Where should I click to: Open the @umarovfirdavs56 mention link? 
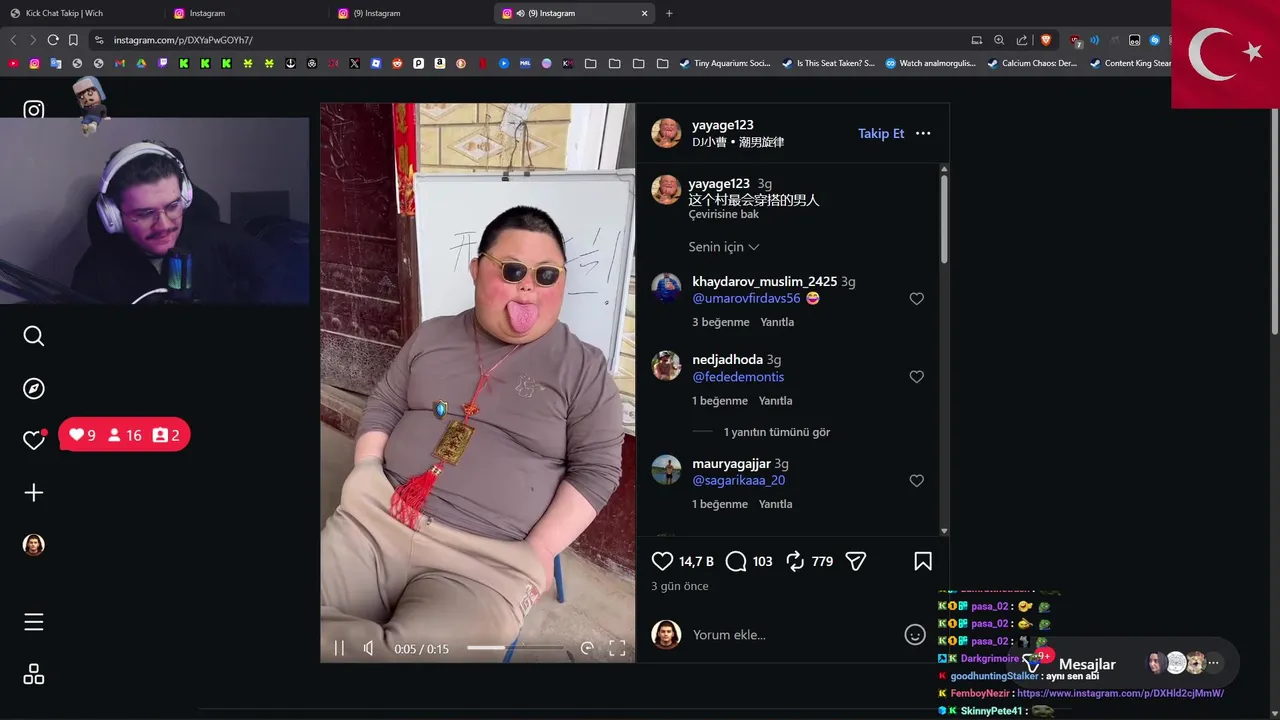coord(746,299)
